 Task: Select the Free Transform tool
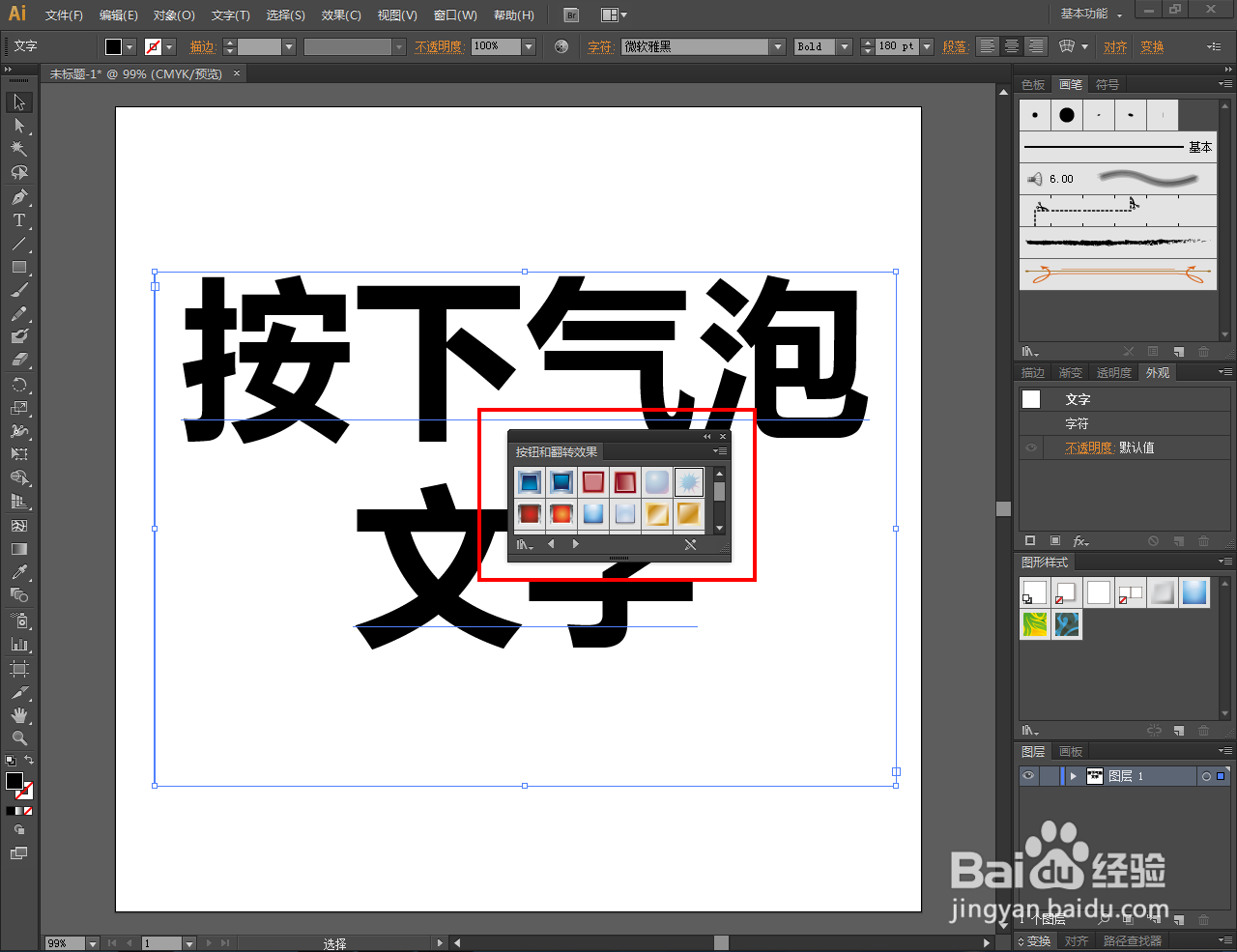19,454
